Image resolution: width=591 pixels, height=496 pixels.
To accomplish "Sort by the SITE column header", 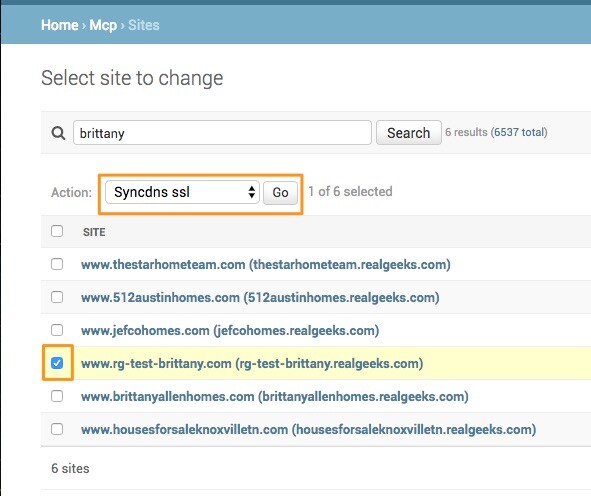I will point(94,232).
